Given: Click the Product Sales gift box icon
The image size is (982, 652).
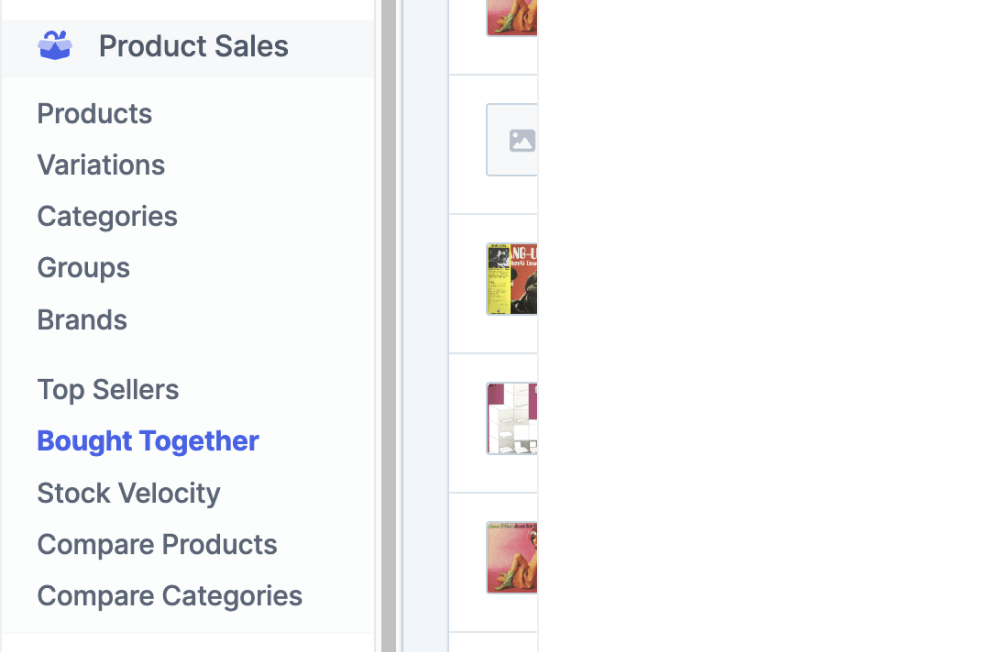Looking at the screenshot, I should [x=57, y=45].
